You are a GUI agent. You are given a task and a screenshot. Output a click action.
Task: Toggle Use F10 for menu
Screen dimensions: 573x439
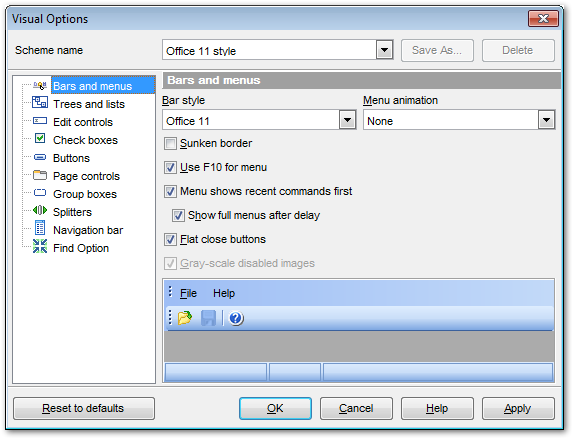coord(170,168)
